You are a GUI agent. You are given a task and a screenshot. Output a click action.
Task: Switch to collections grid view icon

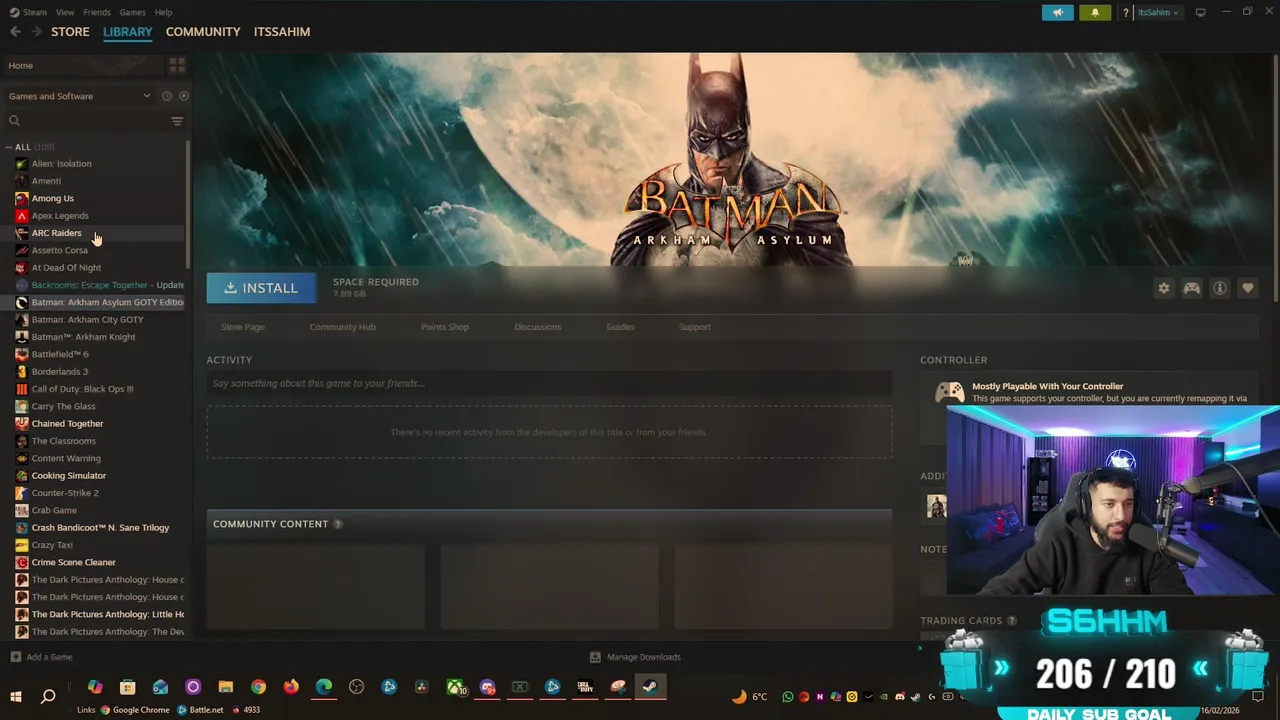coord(177,66)
